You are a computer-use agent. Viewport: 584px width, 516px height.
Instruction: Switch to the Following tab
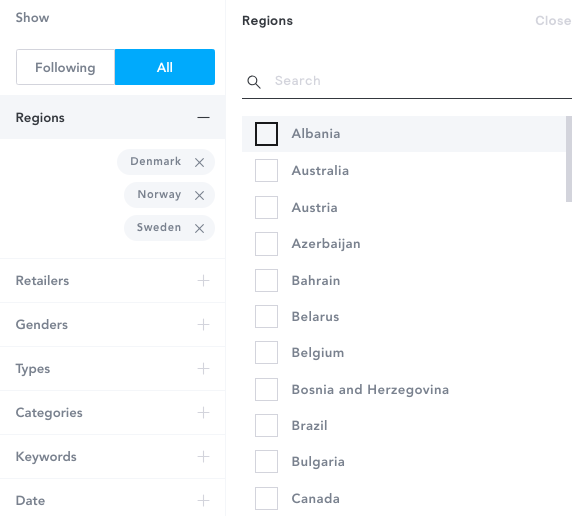click(66, 67)
